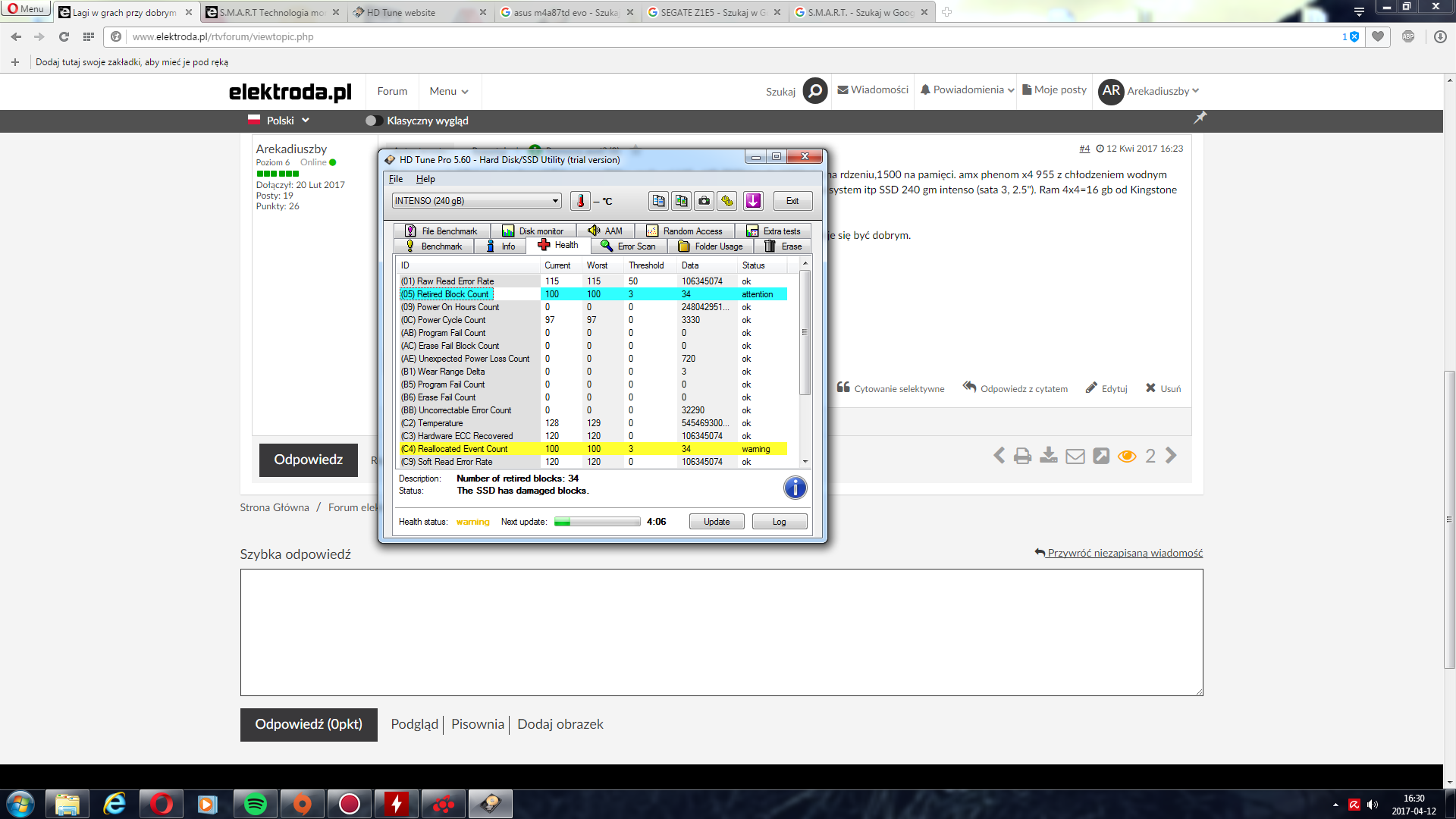Click the pin icon on the dark bar
This screenshot has width=1456, height=819.
pyautogui.click(x=1200, y=118)
